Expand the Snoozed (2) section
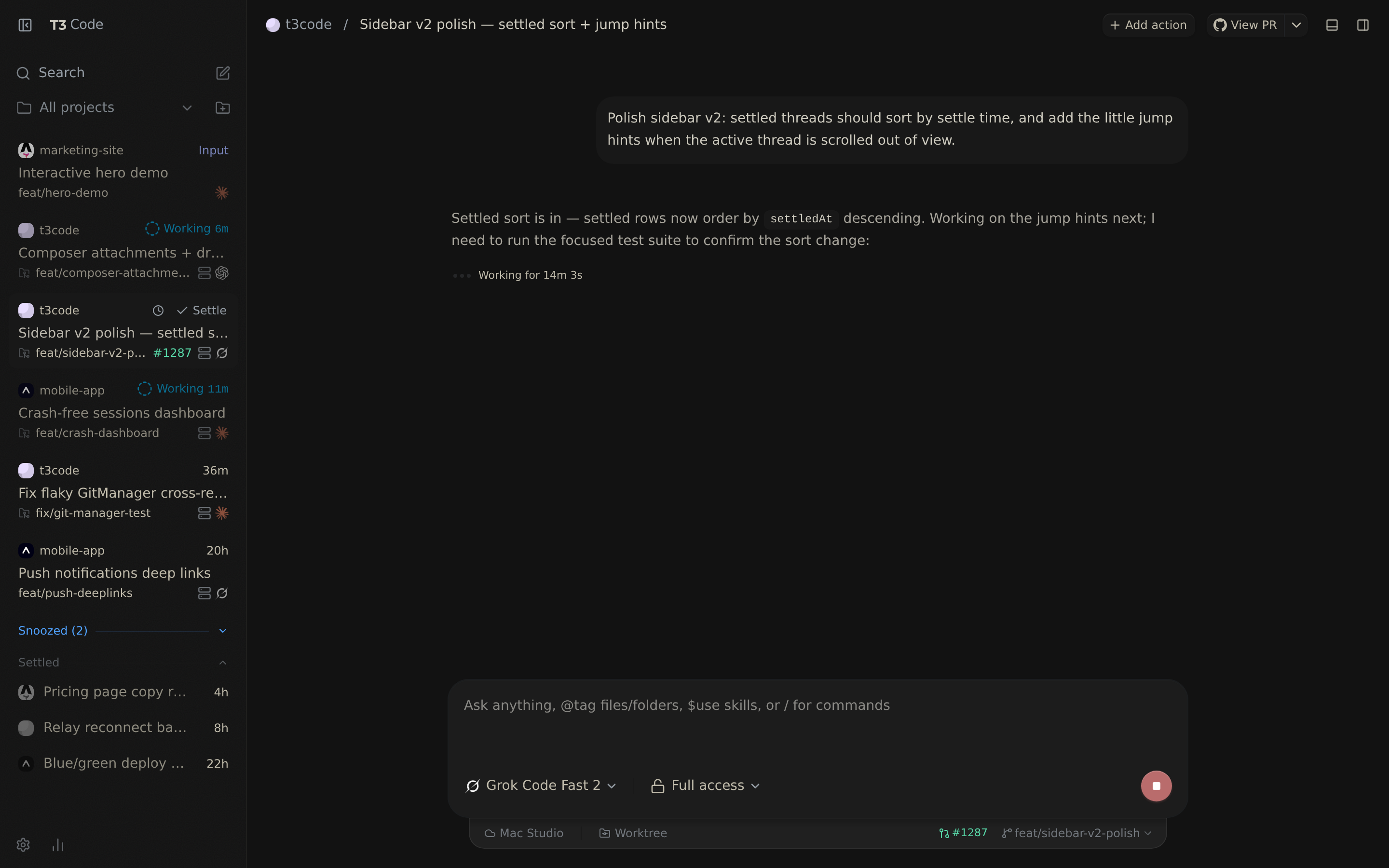This screenshot has width=1389, height=868. coord(223,631)
